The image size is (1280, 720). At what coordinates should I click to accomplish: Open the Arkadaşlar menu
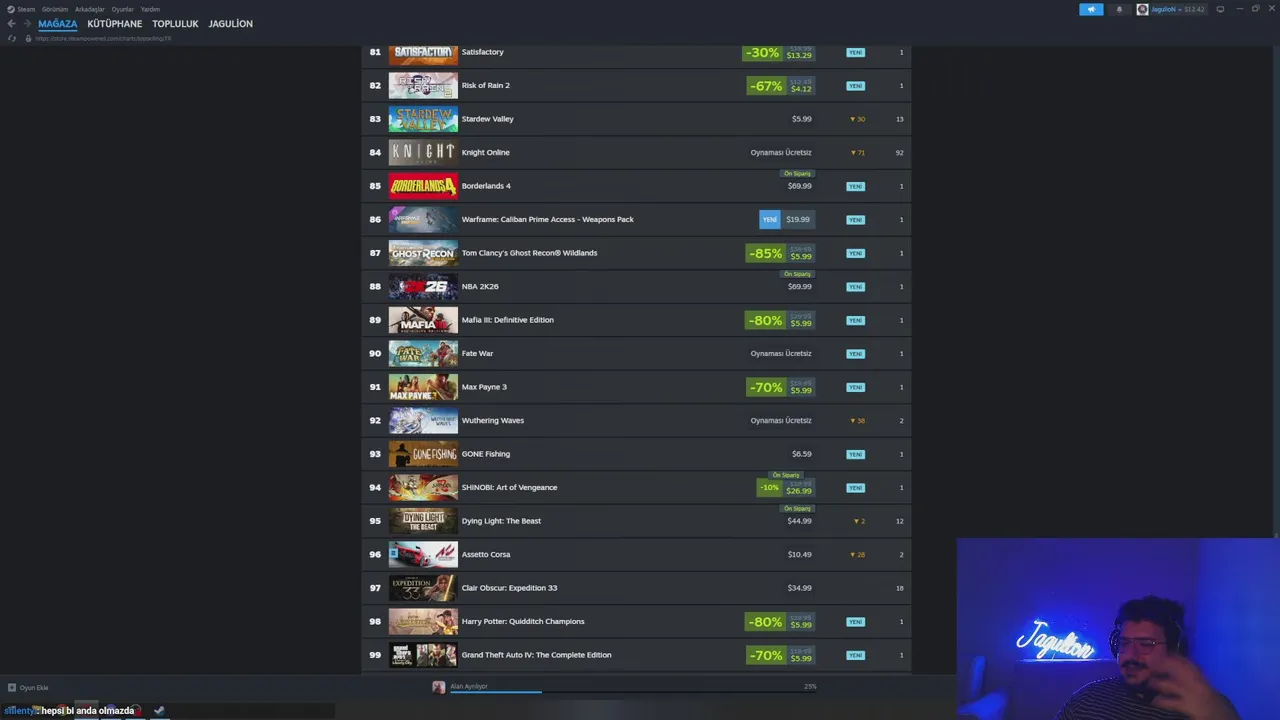point(90,9)
